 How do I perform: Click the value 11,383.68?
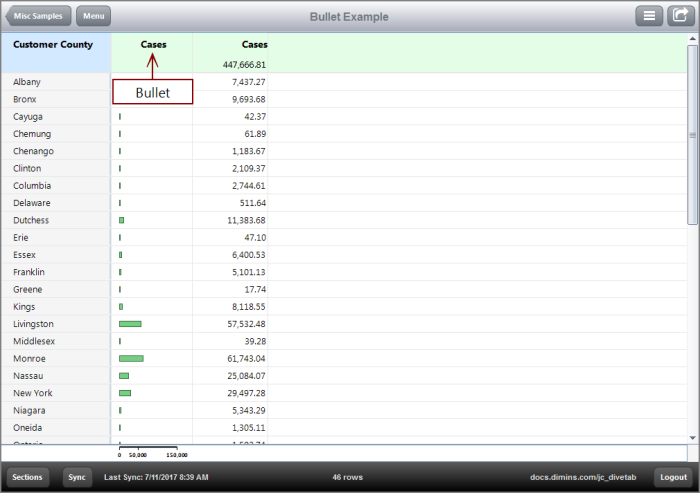click(246, 220)
